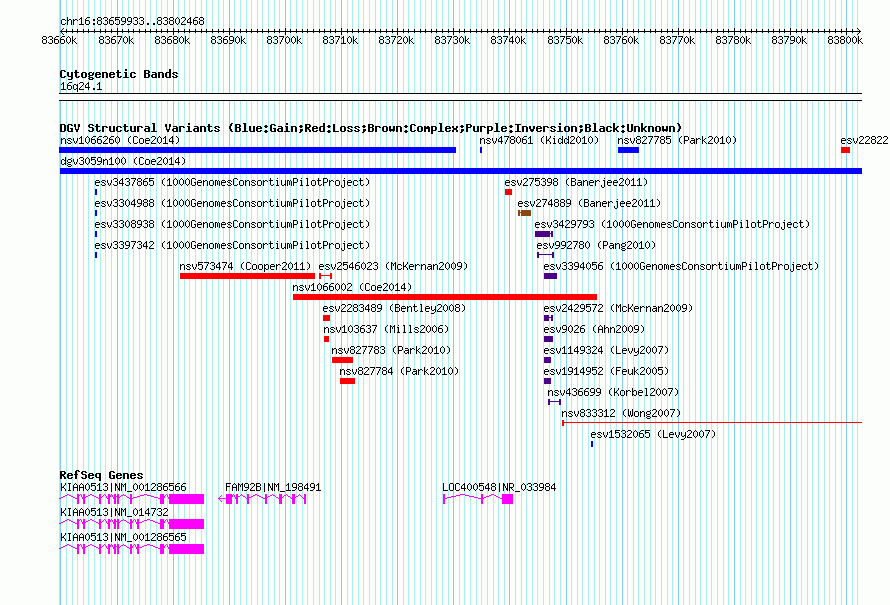Click the KIAA0513|NM_001286566 gene model
890x605 pixels.
pos(132,499)
